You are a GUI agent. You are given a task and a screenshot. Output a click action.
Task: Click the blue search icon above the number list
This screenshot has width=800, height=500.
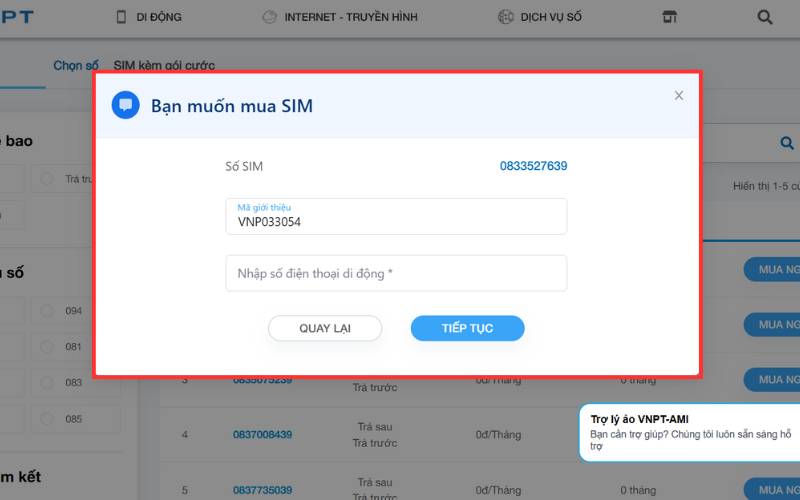787,143
